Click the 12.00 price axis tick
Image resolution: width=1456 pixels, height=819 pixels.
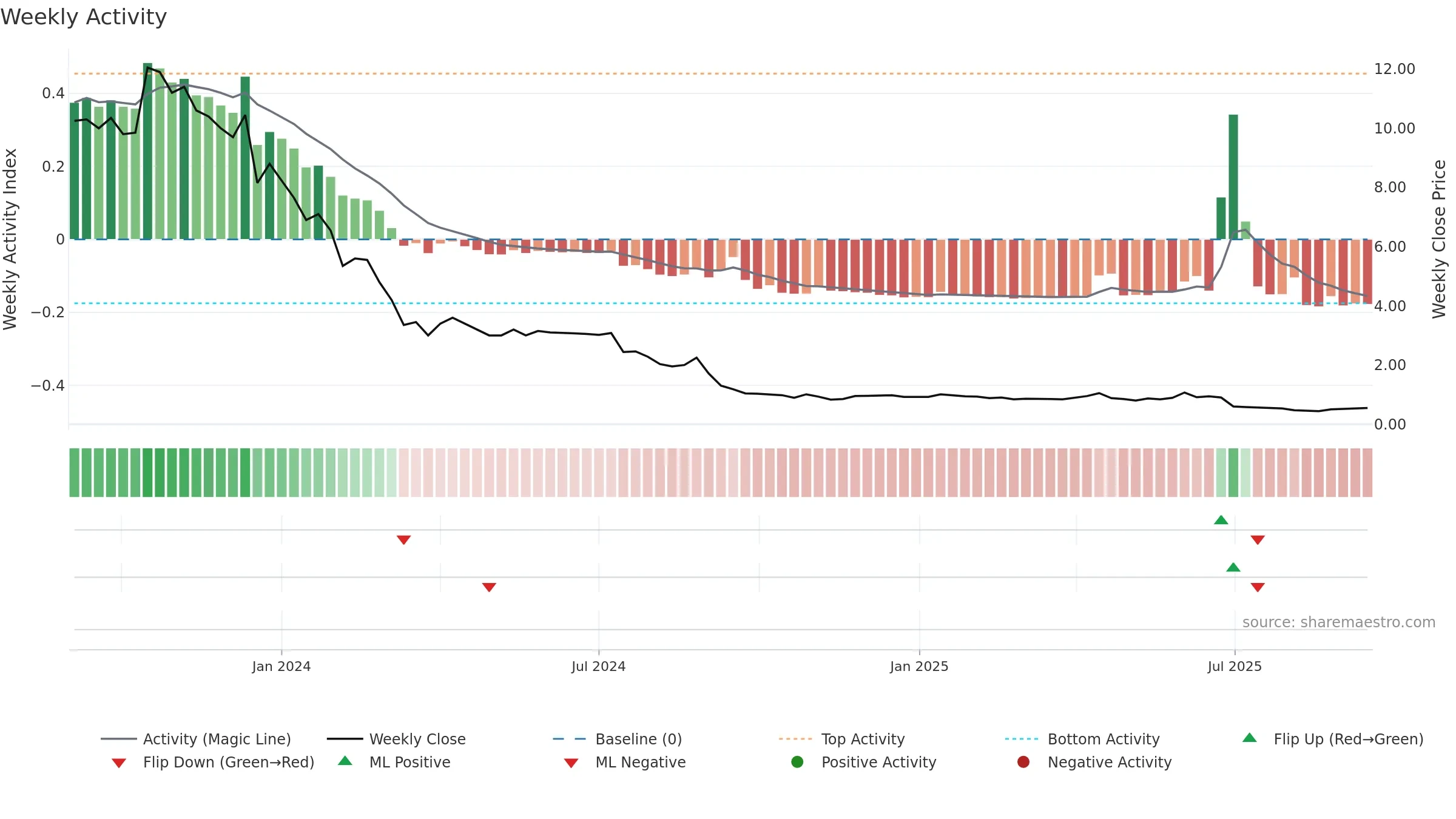(1395, 69)
